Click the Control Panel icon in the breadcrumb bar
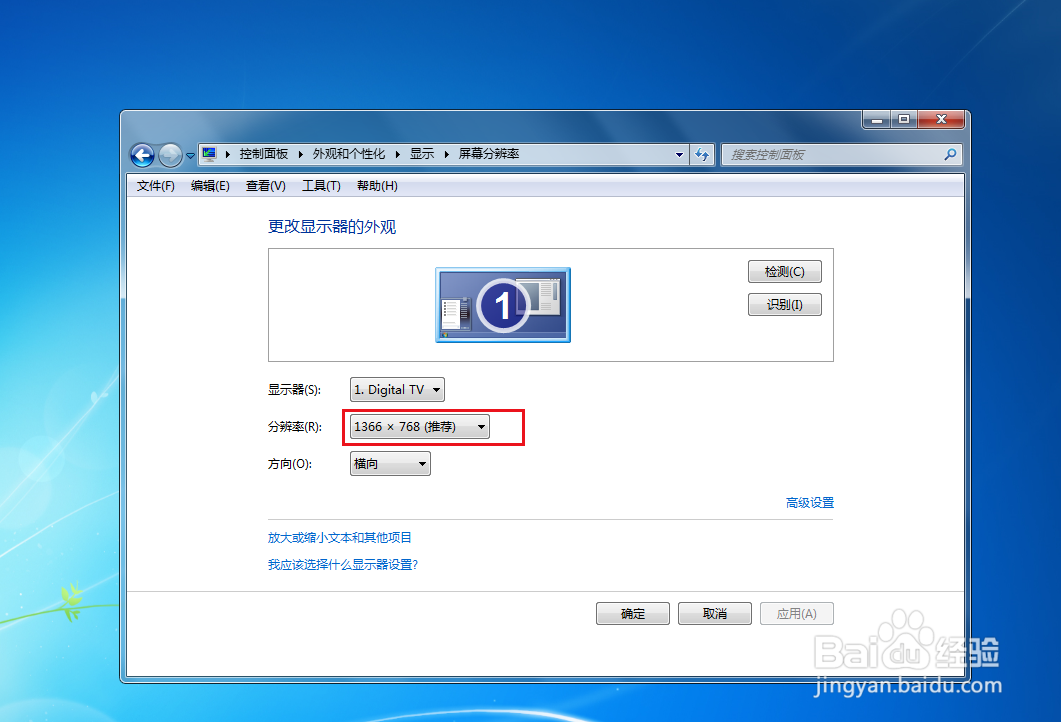Screen dimensions: 1061x722 [x=209, y=153]
